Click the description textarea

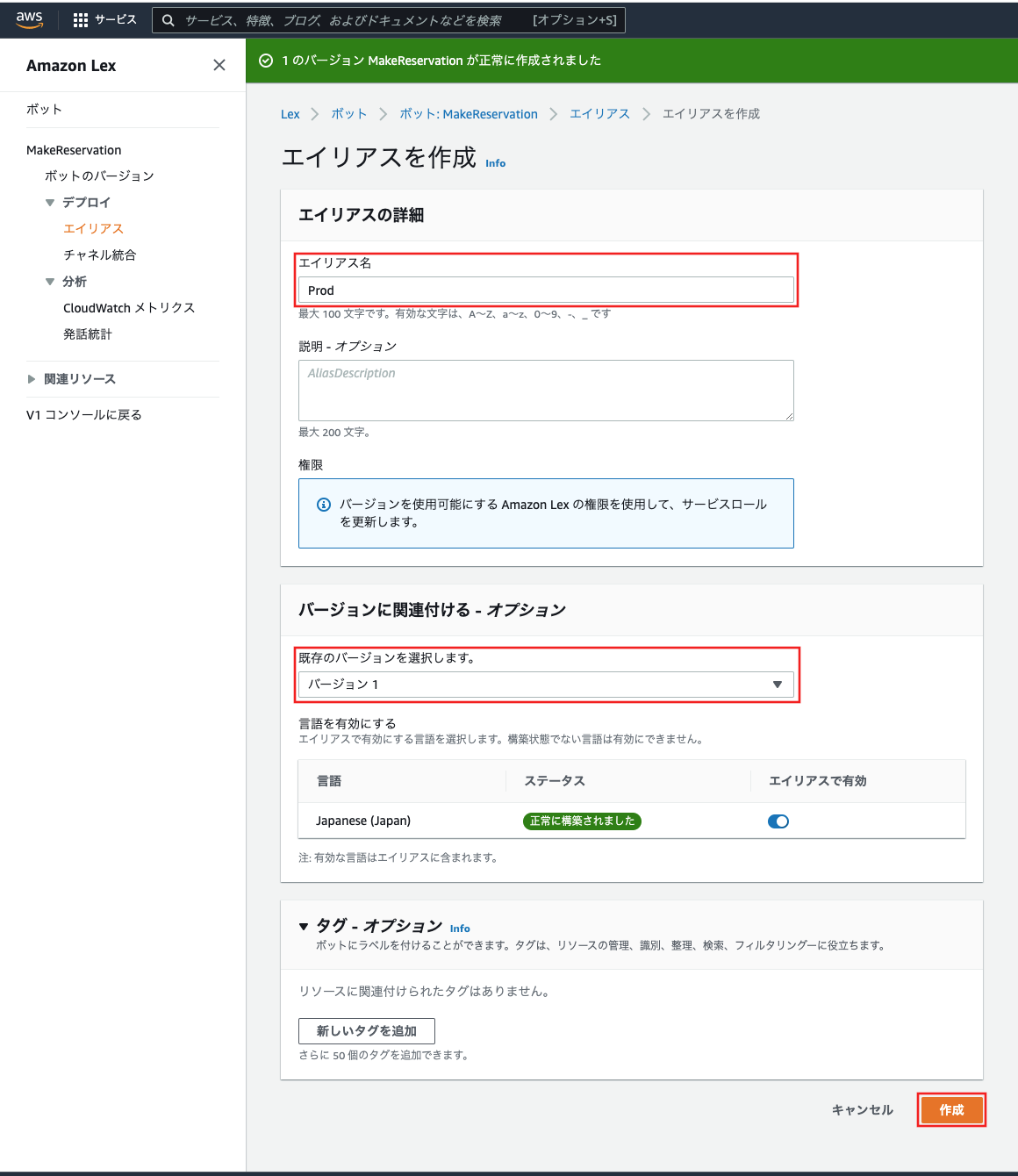pos(546,391)
